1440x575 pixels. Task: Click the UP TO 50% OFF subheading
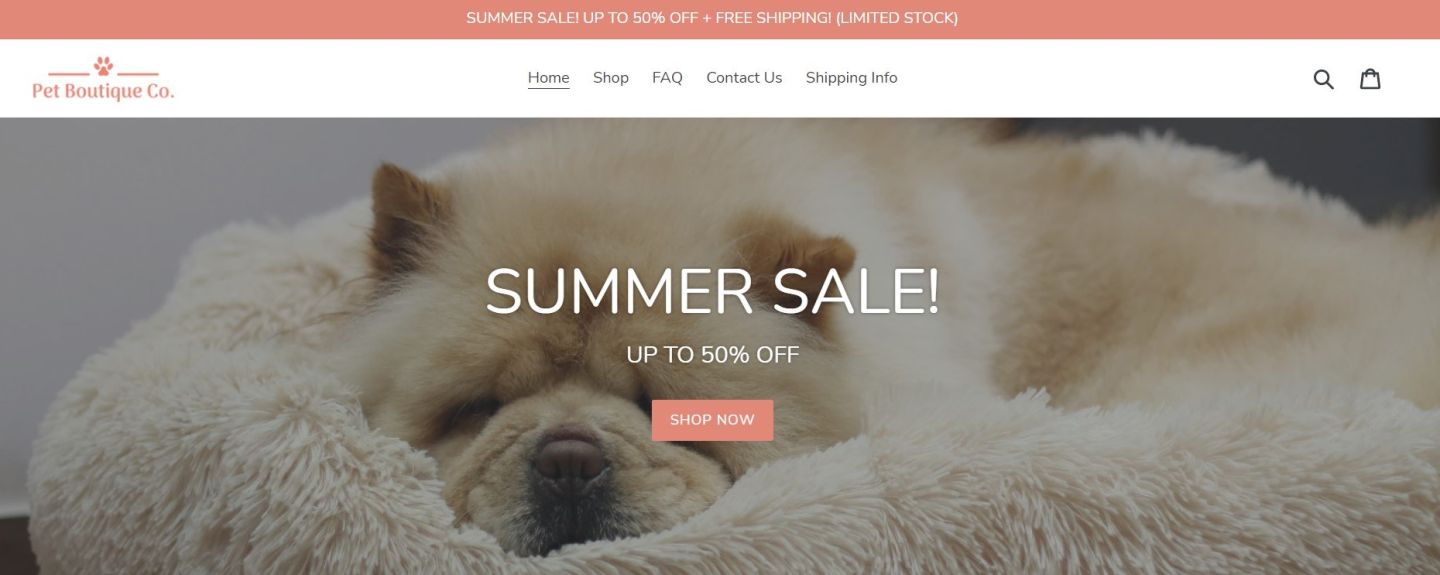712,355
